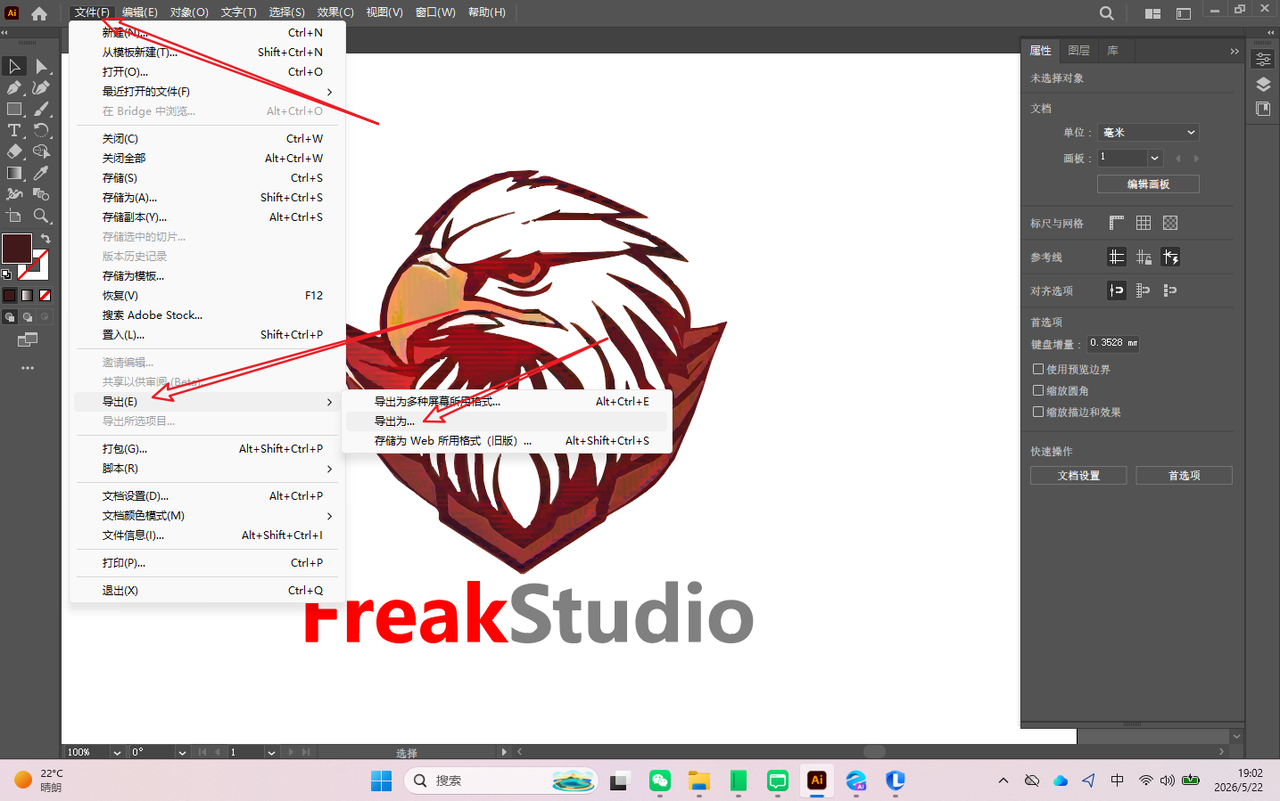Viewport: 1280px width, 801px height.
Task: Expand 最近打开的文件 submenu
Action: point(208,92)
